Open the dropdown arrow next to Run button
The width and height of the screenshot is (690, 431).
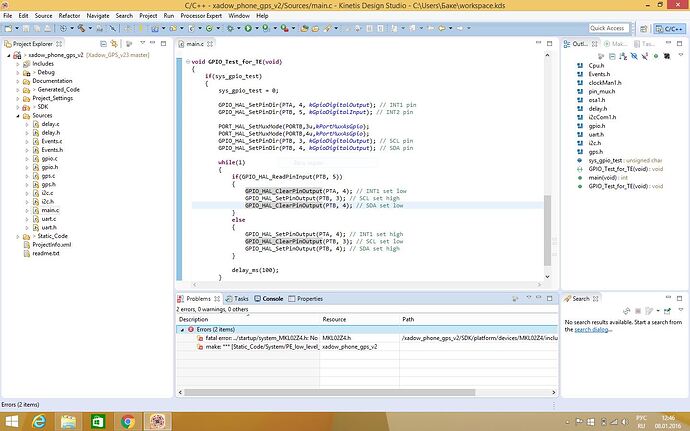pyautogui.click(x=257, y=28)
